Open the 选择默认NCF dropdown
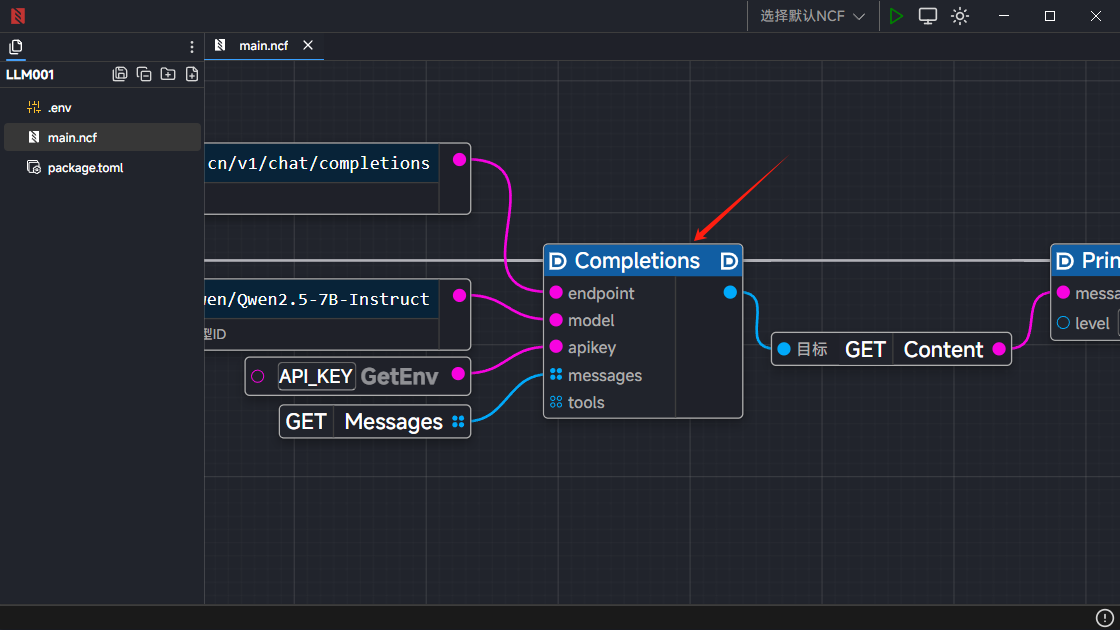Viewport: 1120px width, 630px height. (x=812, y=16)
